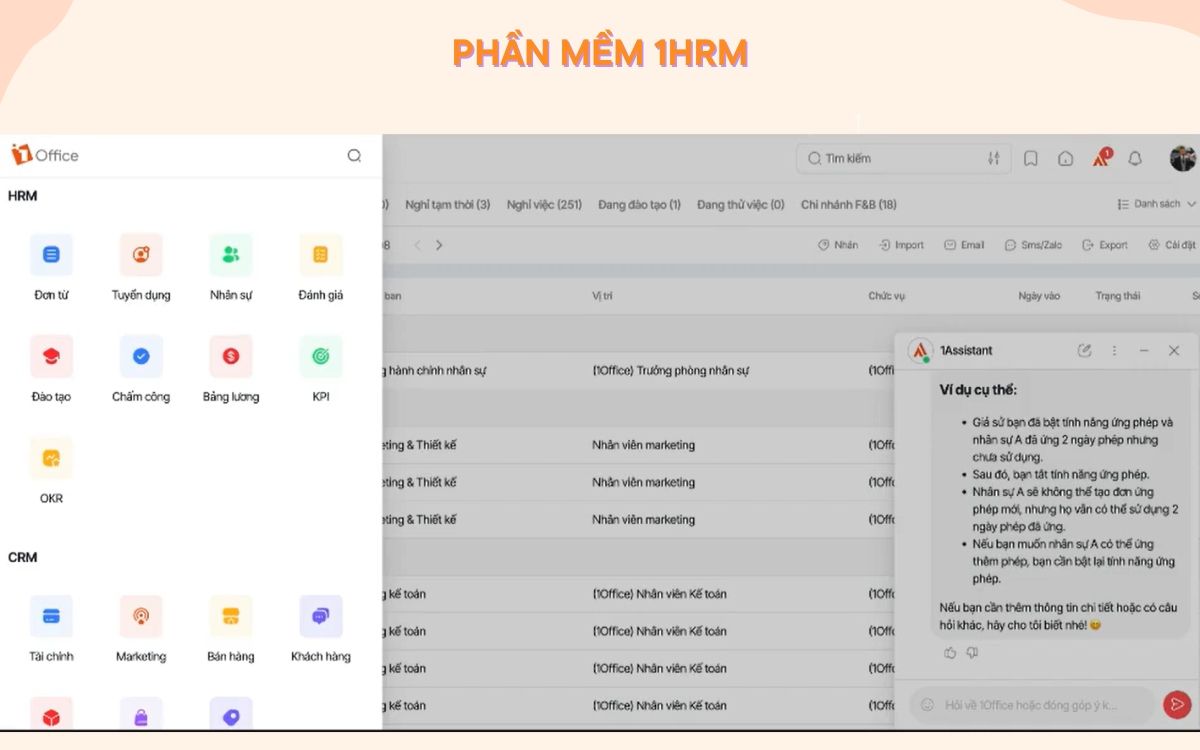
Task: Select the Nghỉ việc (251) tab
Action: pyautogui.click(x=544, y=204)
